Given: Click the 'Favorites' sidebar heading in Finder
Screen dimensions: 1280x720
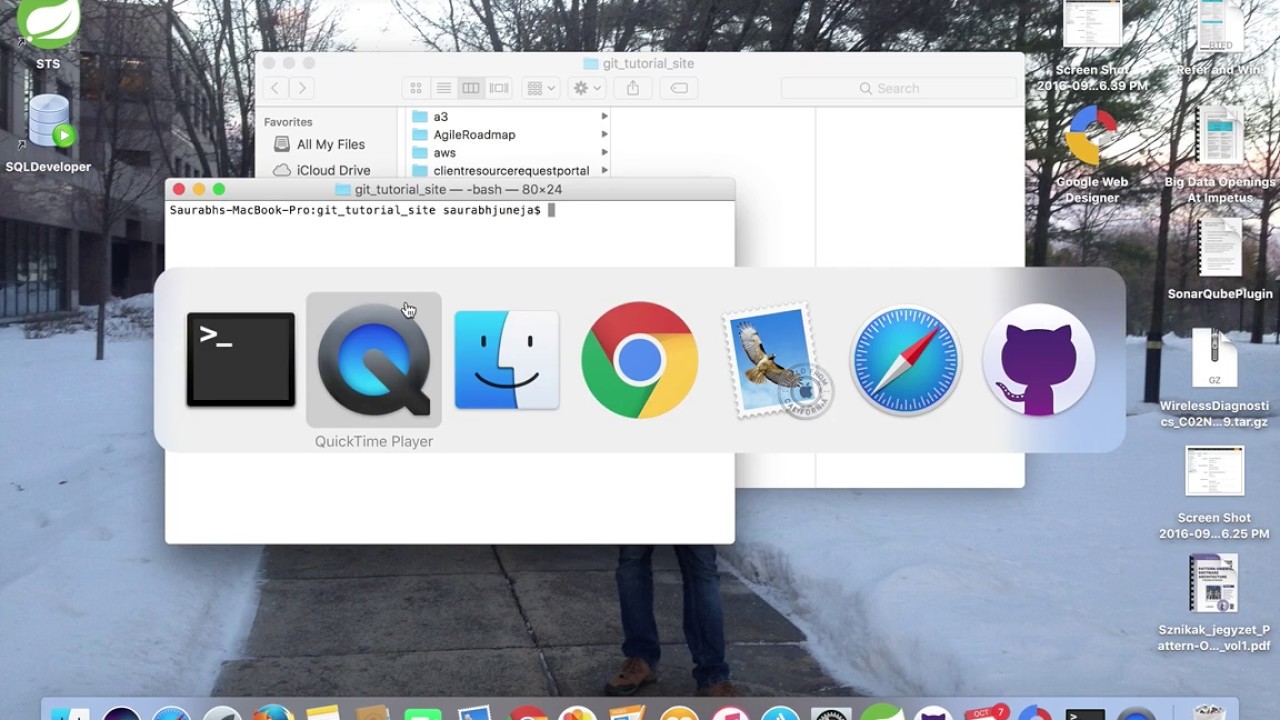Looking at the screenshot, I should coord(288,122).
